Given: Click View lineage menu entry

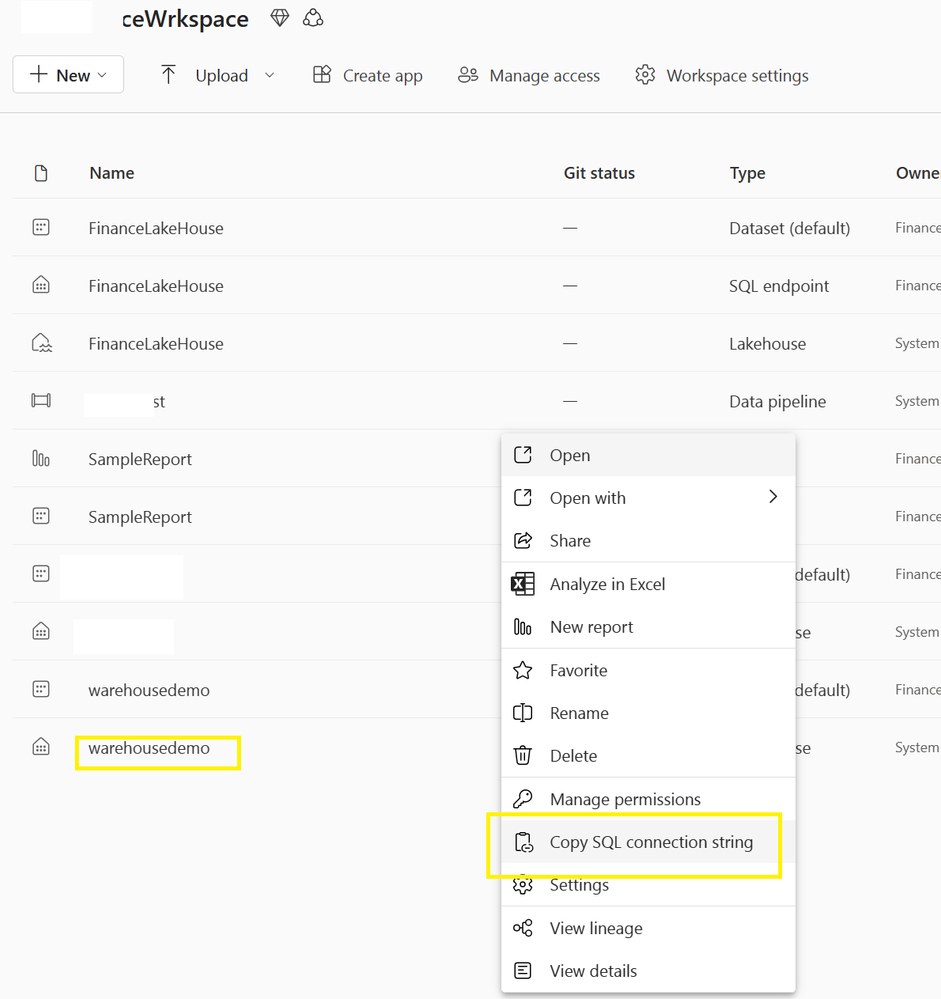Looking at the screenshot, I should click(596, 928).
